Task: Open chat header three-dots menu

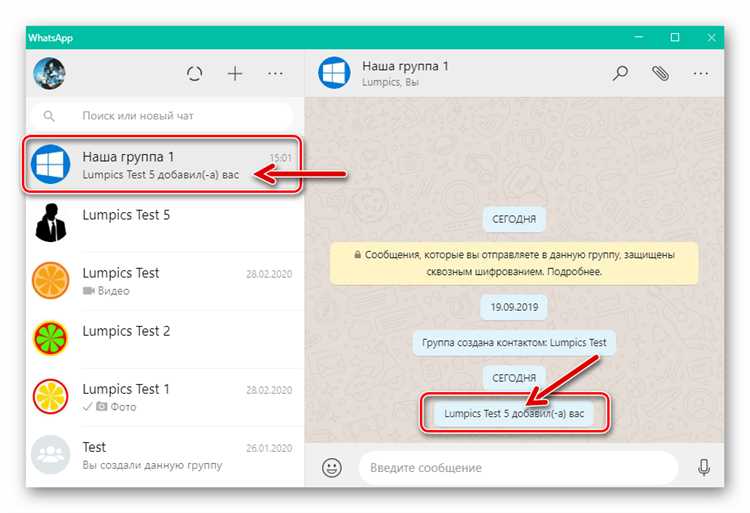Action: [x=701, y=74]
